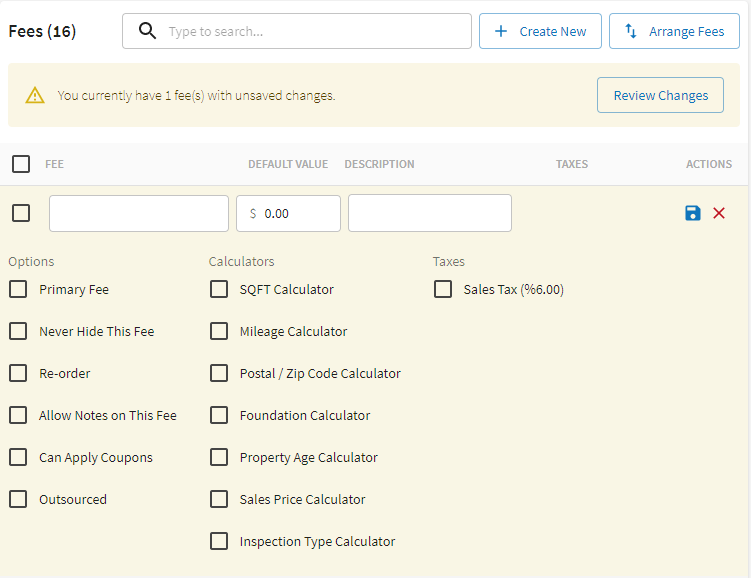Viewport: 751px width, 578px height.
Task: Focus the Type to search field
Action: tap(315, 31)
